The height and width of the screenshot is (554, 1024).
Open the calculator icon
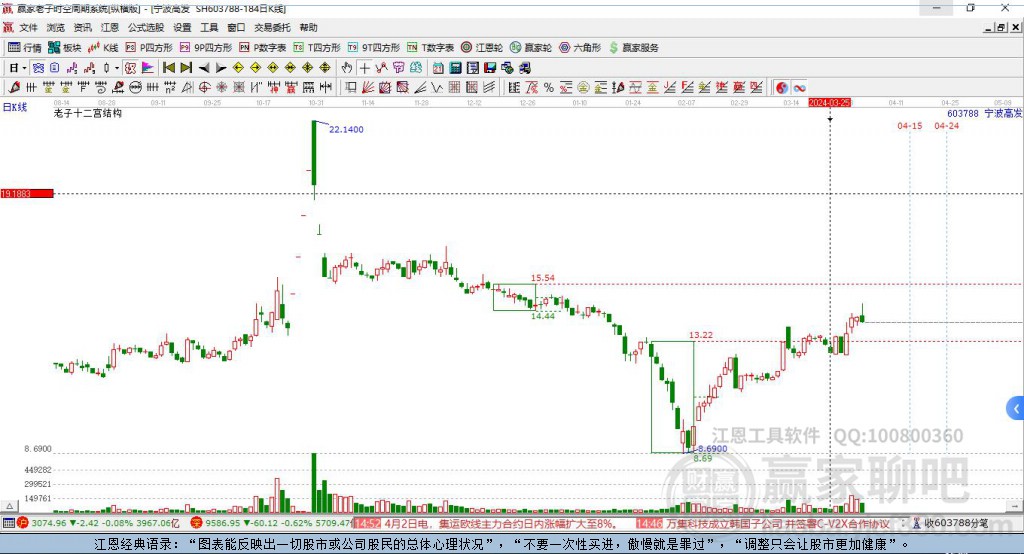point(456,68)
